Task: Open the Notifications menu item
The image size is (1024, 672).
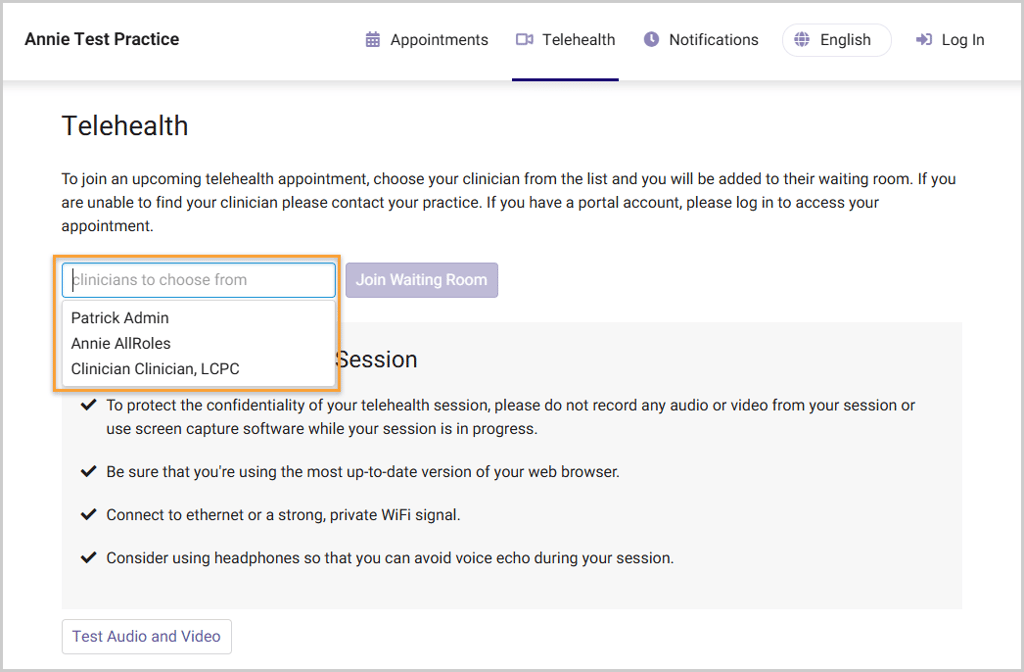Action: (713, 40)
